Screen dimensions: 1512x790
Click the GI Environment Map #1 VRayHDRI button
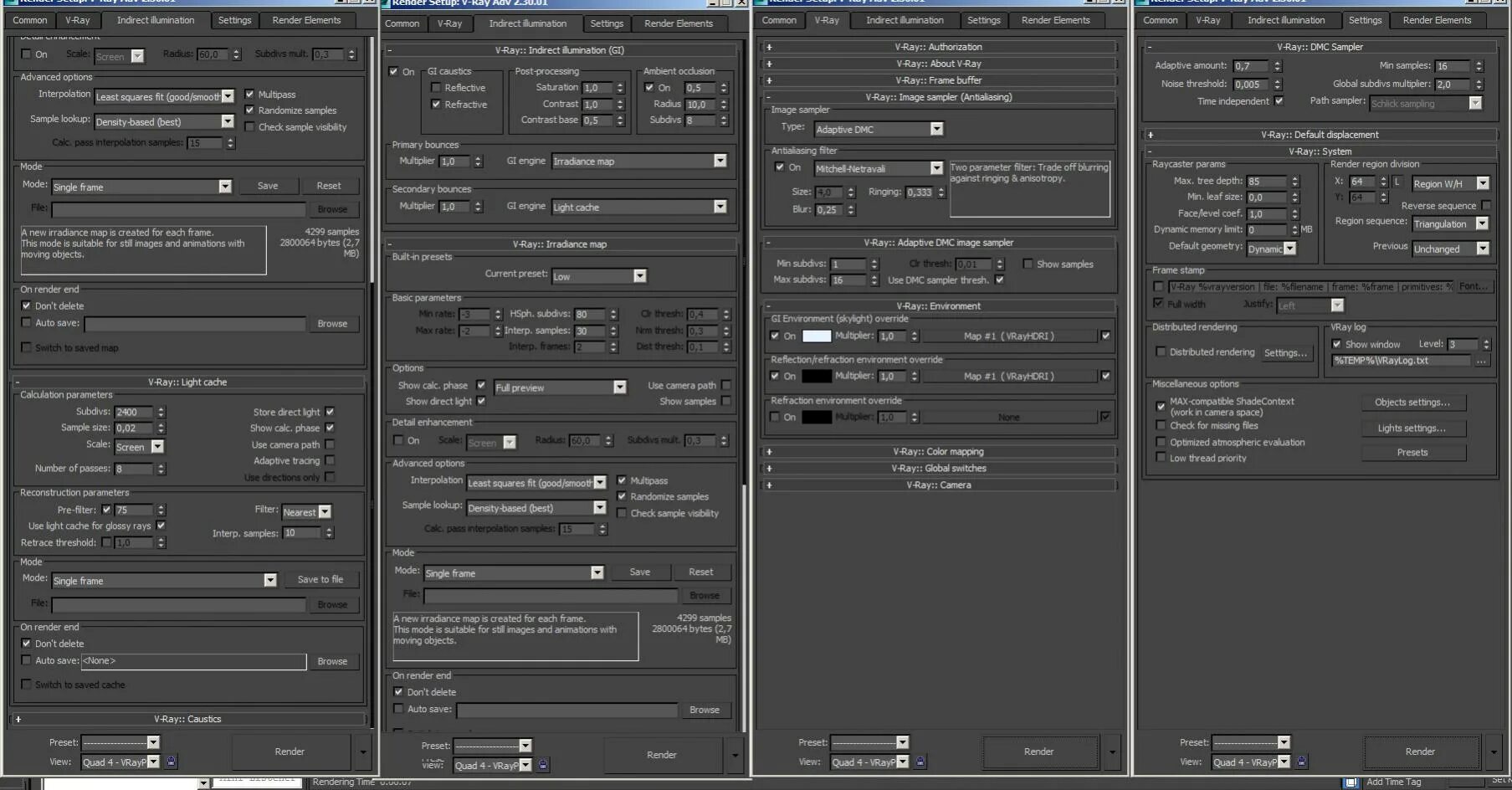[x=1009, y=336]
